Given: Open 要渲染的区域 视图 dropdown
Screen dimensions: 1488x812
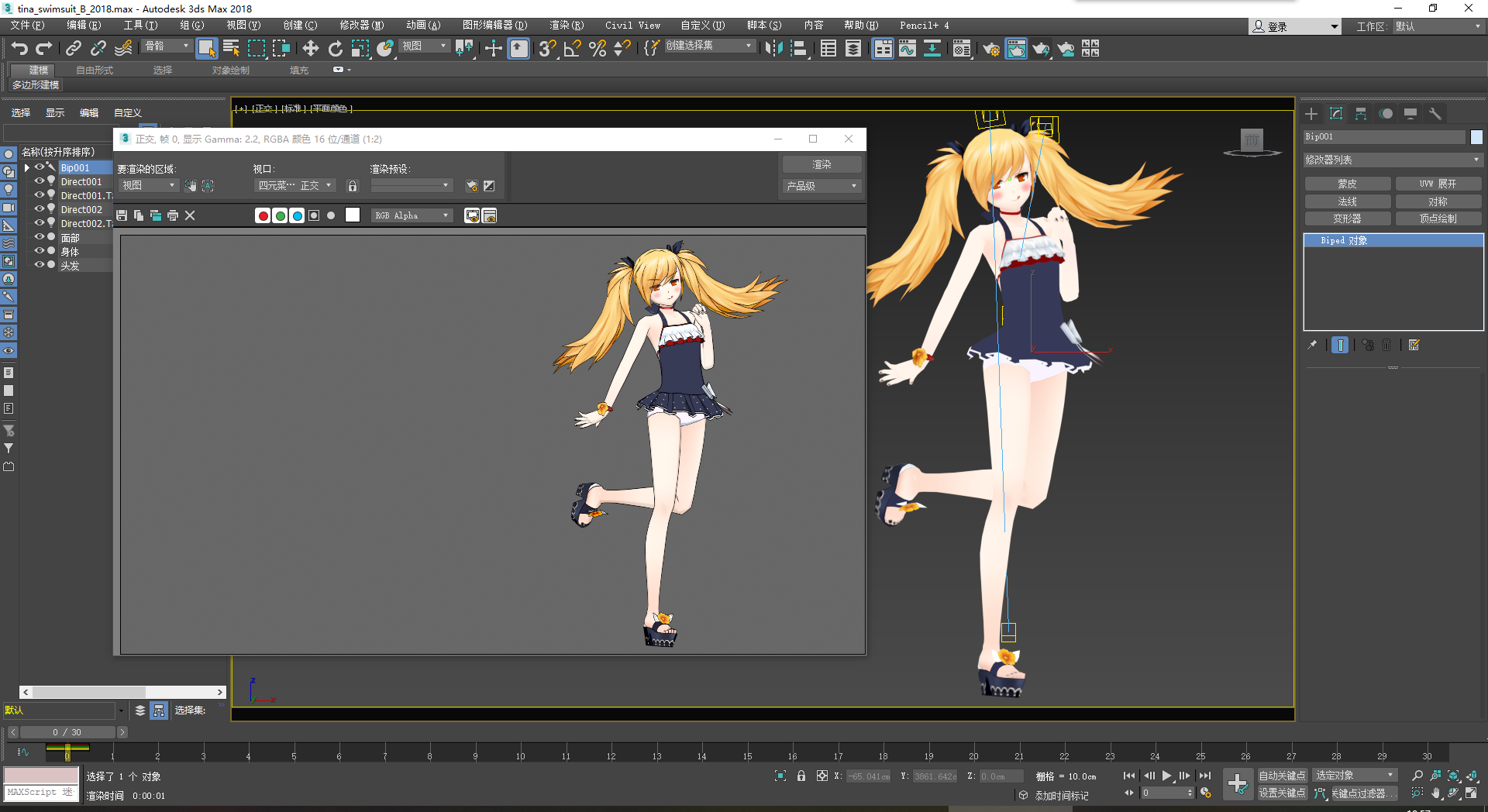Looking at the screenshot, I should click(x=148, y=186).
